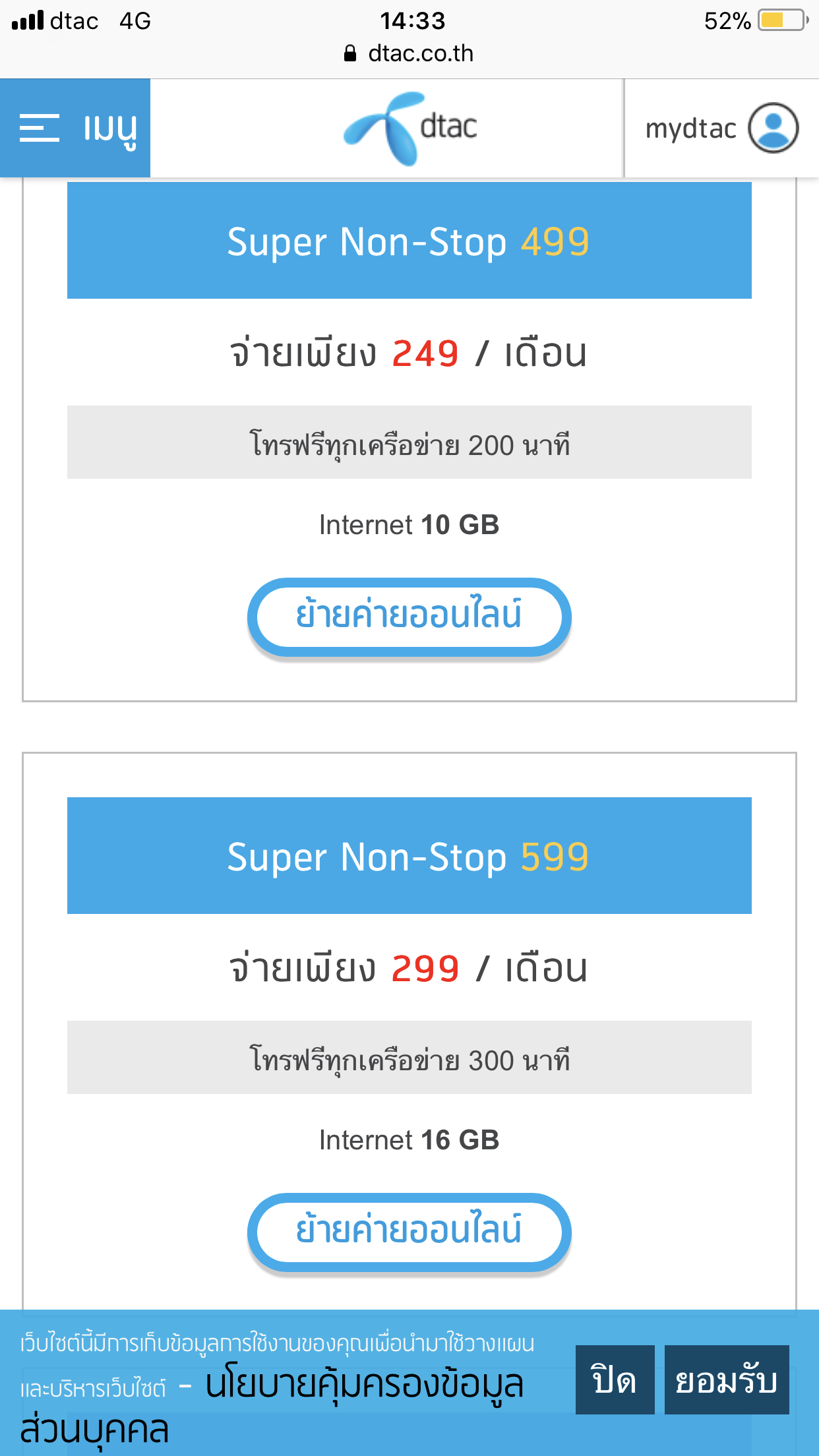The image size is (819, 1456).
Task: Tap the padlock icon beside dtac.co.th
Action: (350, 53)
